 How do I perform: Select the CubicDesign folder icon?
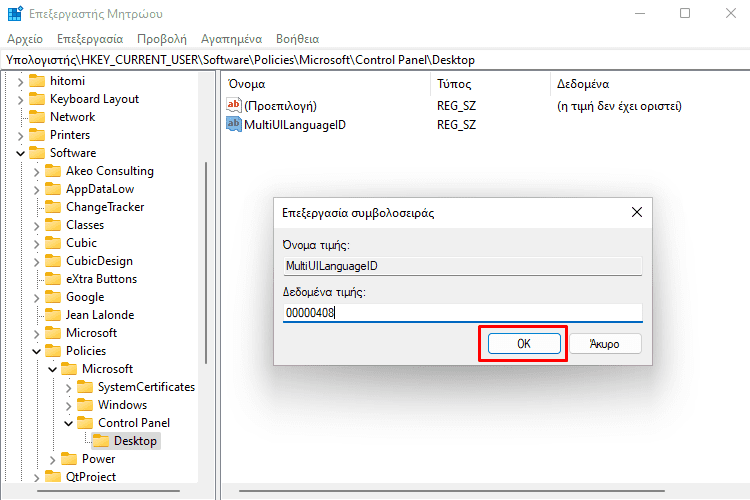[53, 261]
